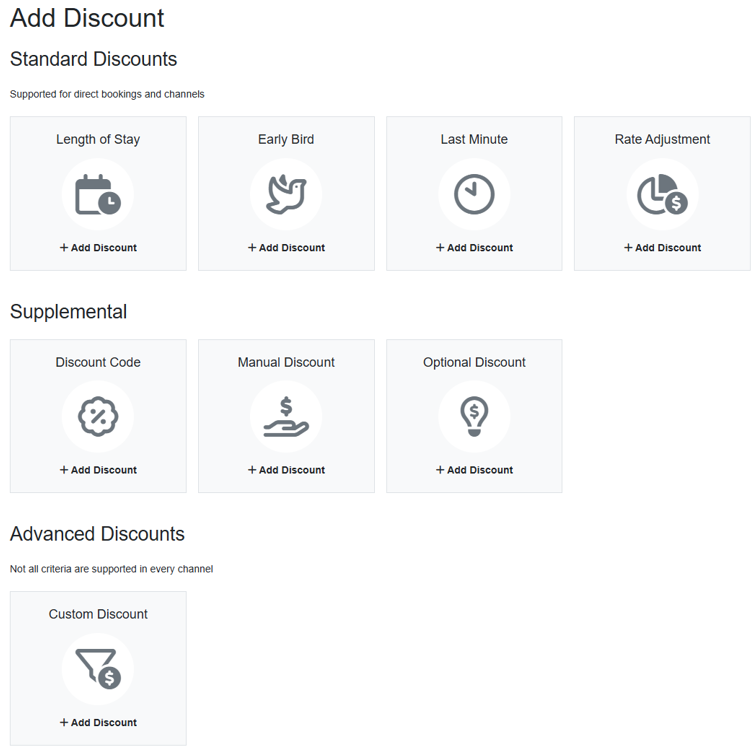The height and width of the screenshot is (753, 754).
Task: Add a Last Minute discount
Action: point(474,248)
